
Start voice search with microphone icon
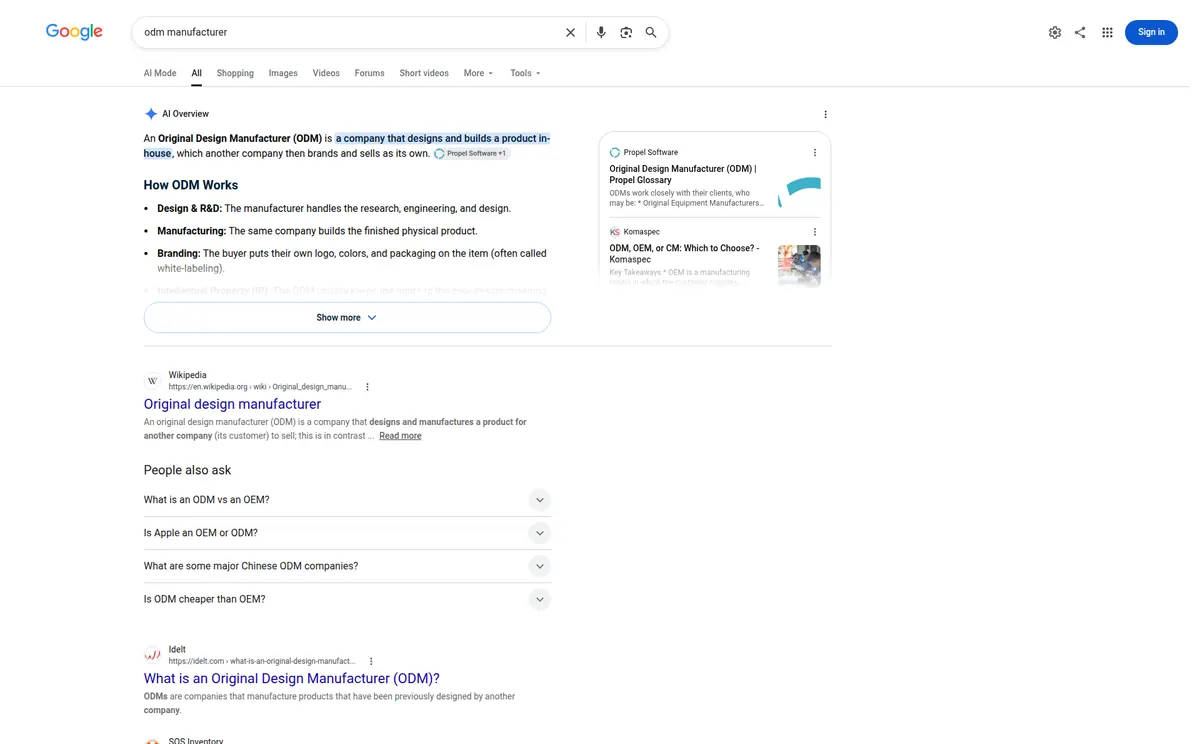(x=601, y=32)
